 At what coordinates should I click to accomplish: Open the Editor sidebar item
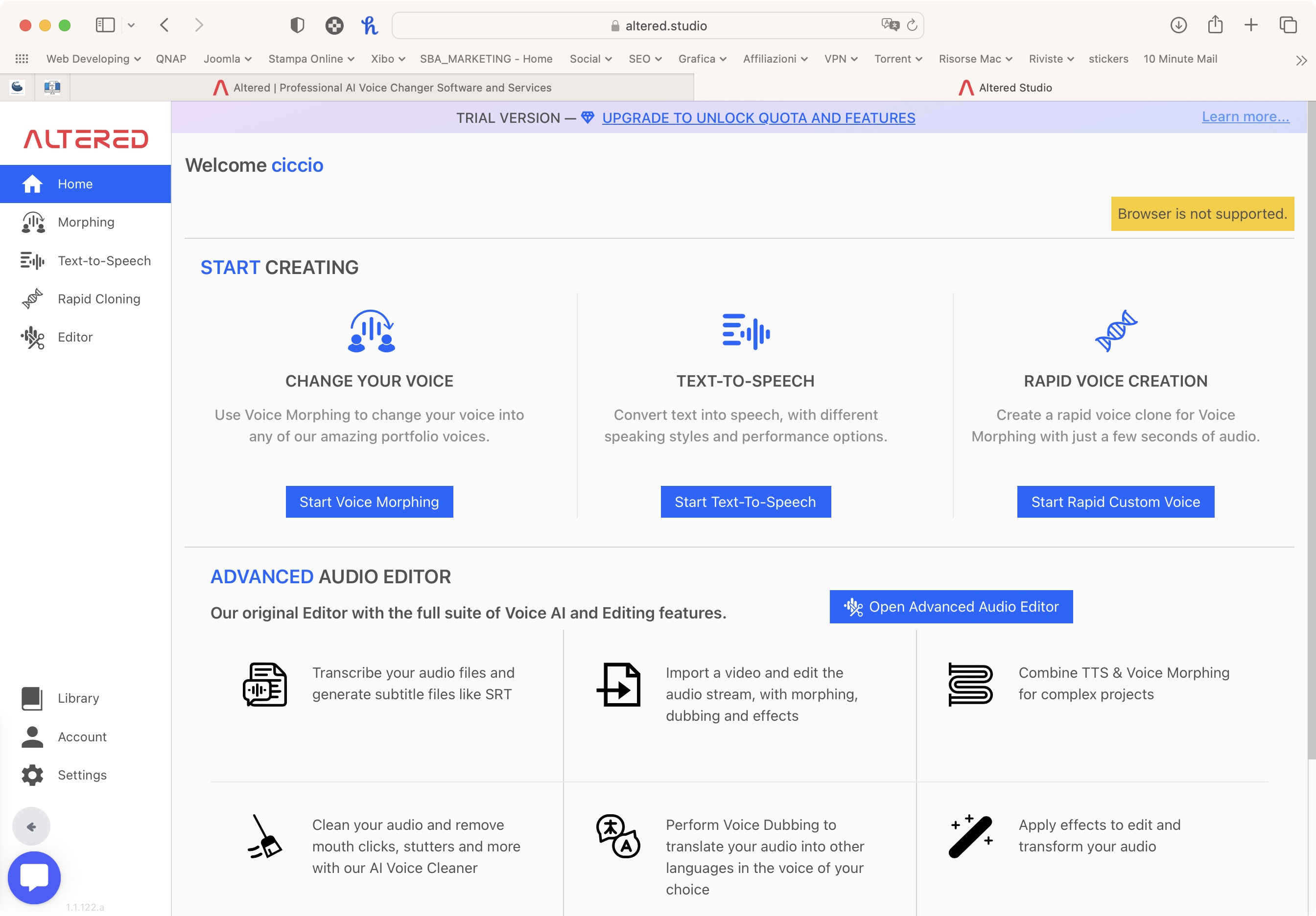click(85, 338)
